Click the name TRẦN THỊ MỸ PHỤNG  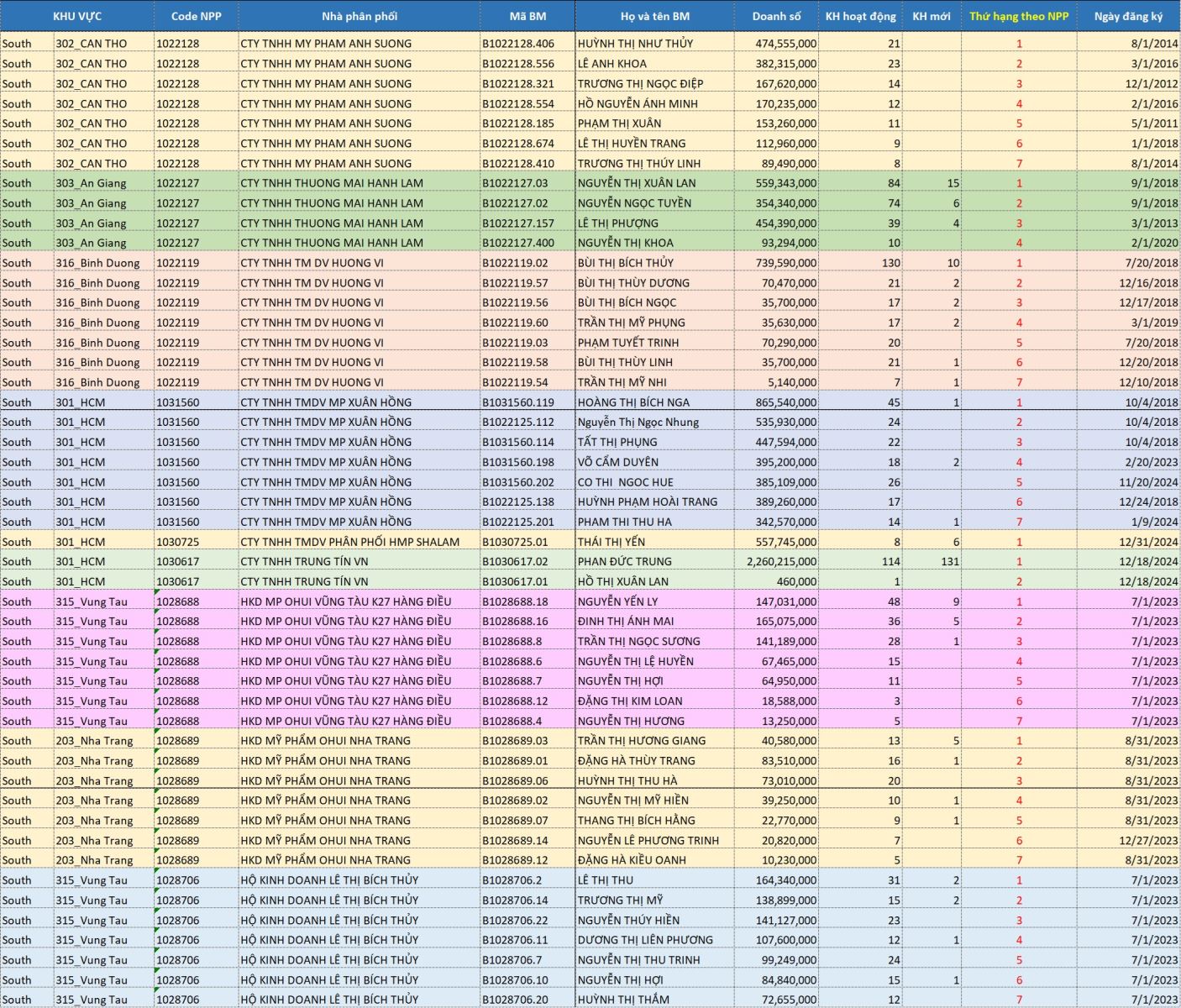tap(632, 323)
